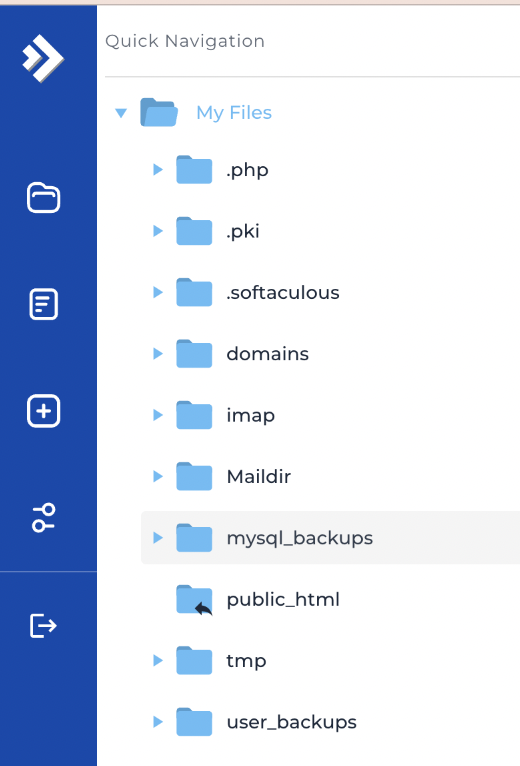Click the logout icon in sidebar
This screenshot has width=520, height=766.
tap(43, 625)
